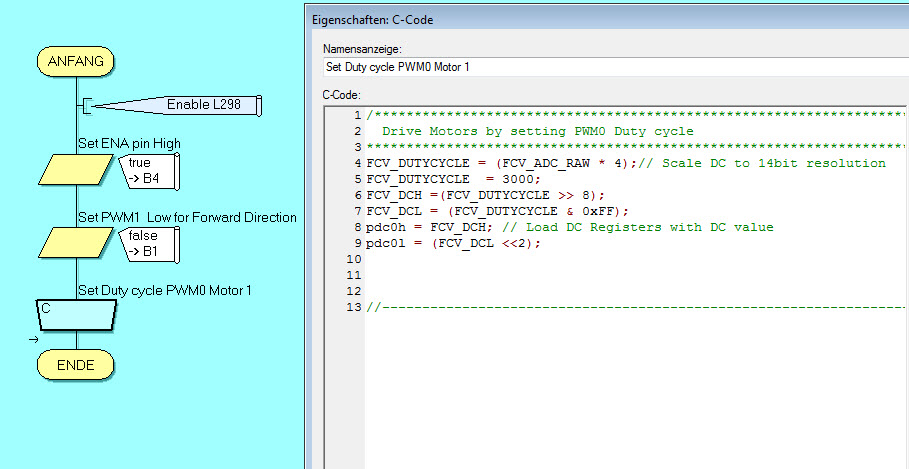This screenshot has width=909, height=469.
Task: Click the Enable L298 comment block
Action: 174,105
